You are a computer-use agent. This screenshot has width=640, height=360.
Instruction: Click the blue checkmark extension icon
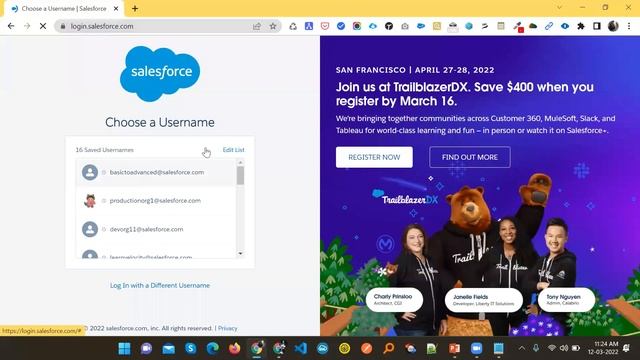(341, 26)
